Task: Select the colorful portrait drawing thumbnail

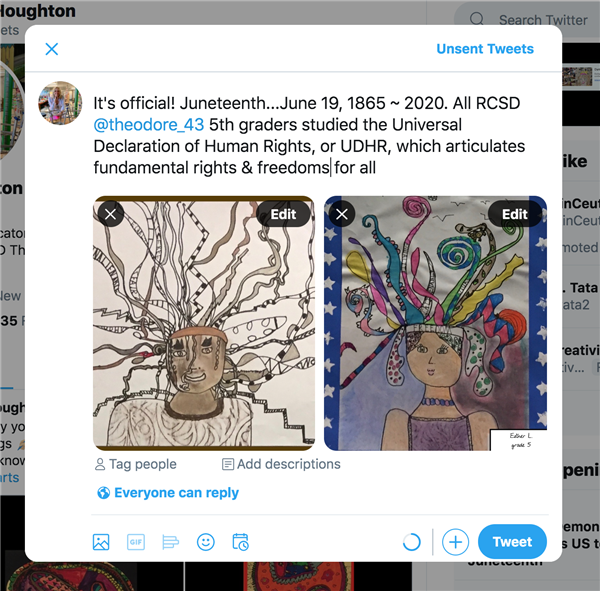Action: click(435, 323)
